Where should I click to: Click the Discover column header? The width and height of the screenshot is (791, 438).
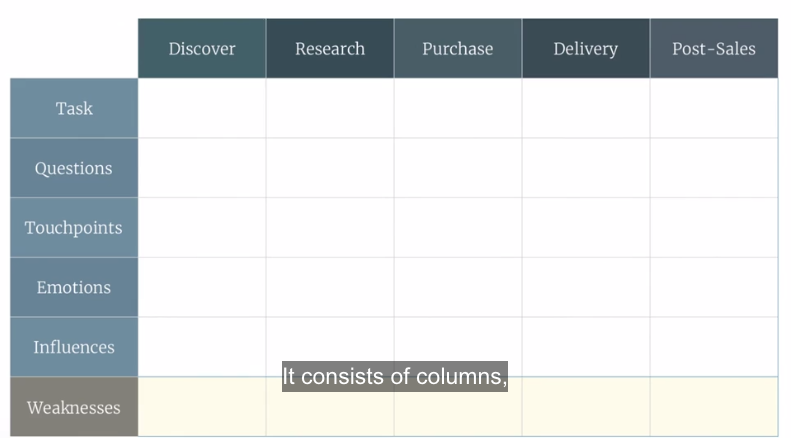tap(202, 48)
